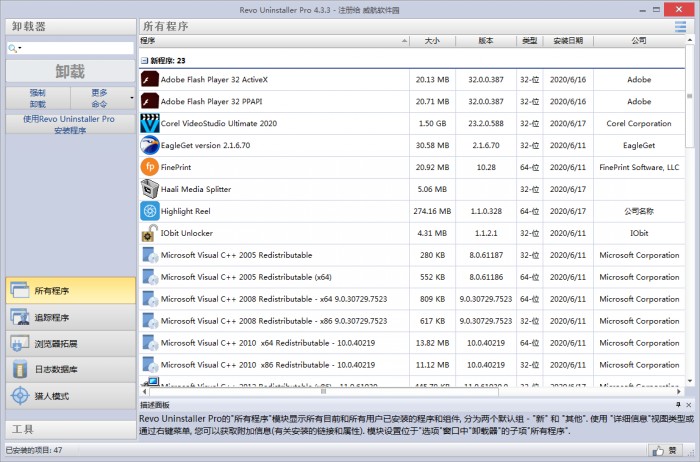This screenshot has height=462, width=700.
Task: Expand the 更多命令 dropdown
Action: [x=131, y=98]
